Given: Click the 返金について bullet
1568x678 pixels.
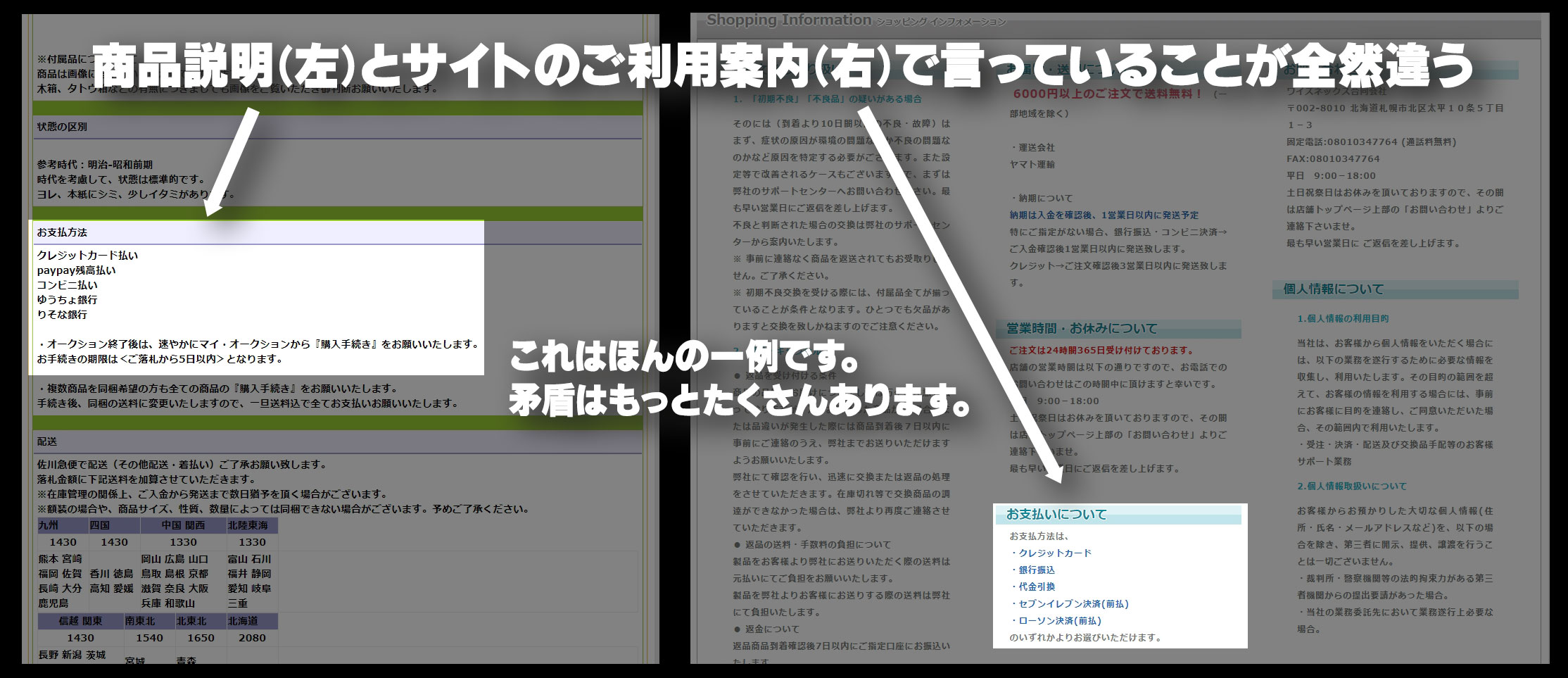Looking at the screenshot, I should 766,629.
